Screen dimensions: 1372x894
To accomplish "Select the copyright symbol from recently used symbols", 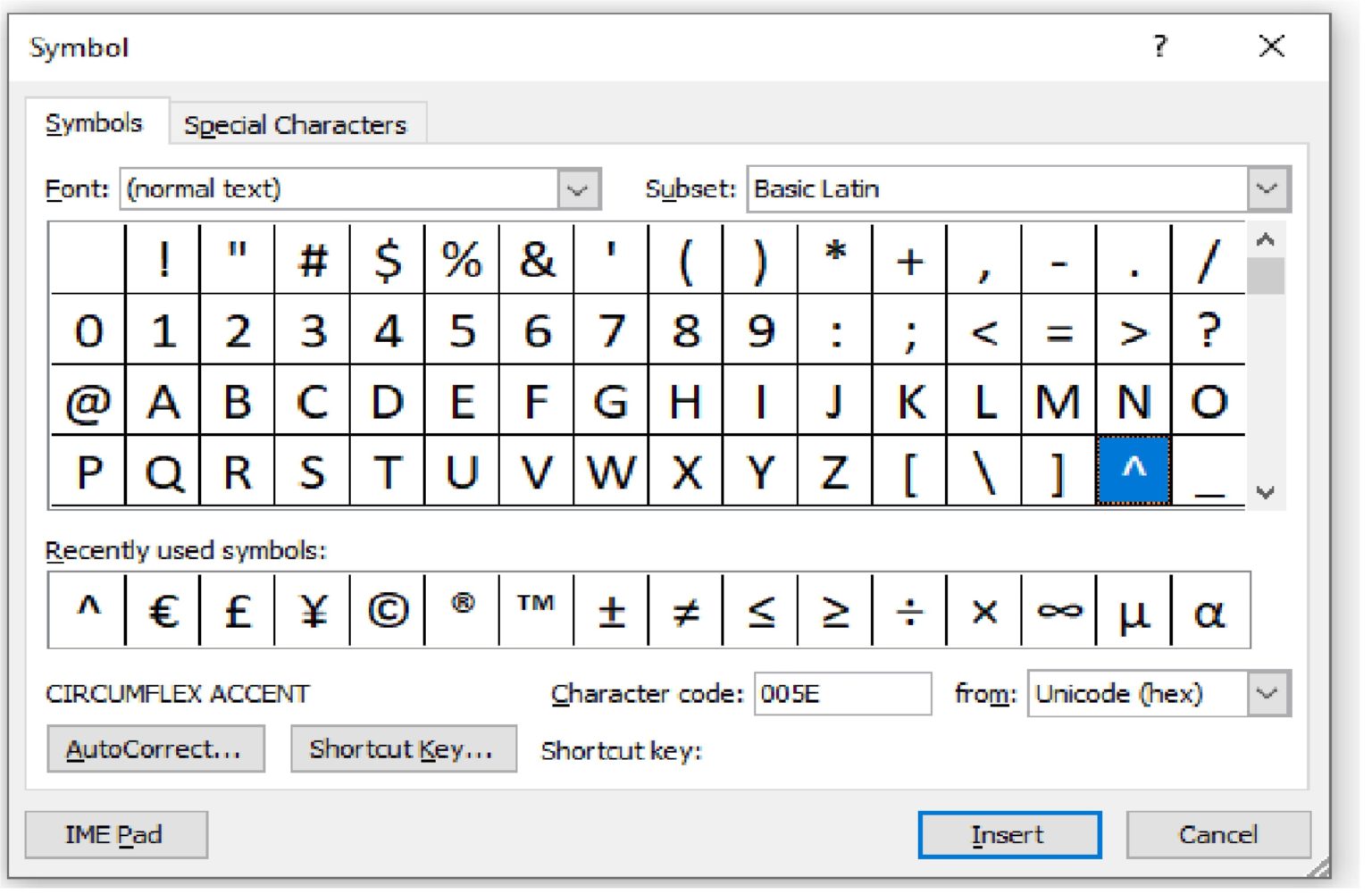I will coord(386,611).
